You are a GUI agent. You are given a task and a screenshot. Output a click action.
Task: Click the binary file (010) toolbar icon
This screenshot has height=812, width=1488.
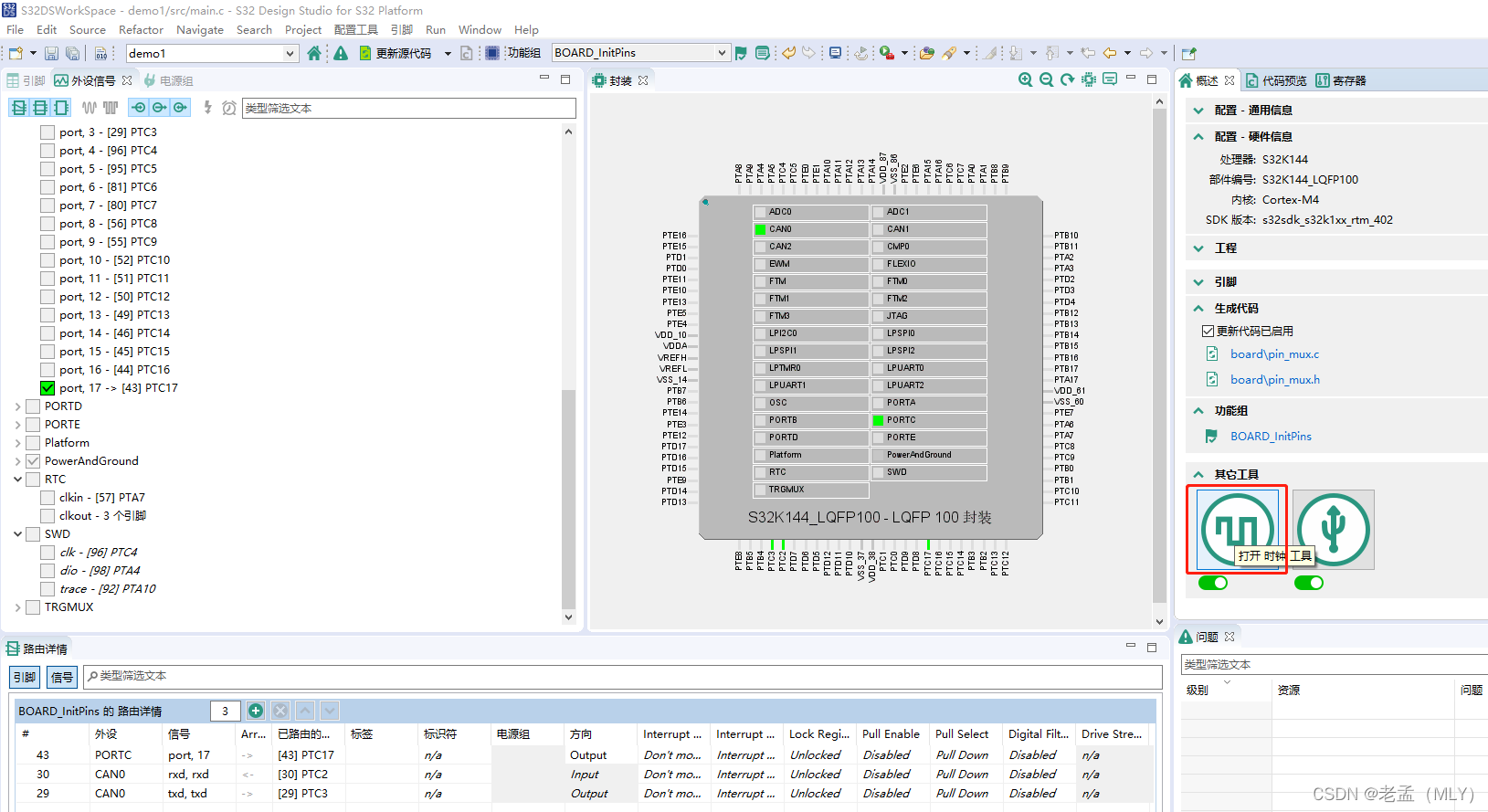(100, 53)
